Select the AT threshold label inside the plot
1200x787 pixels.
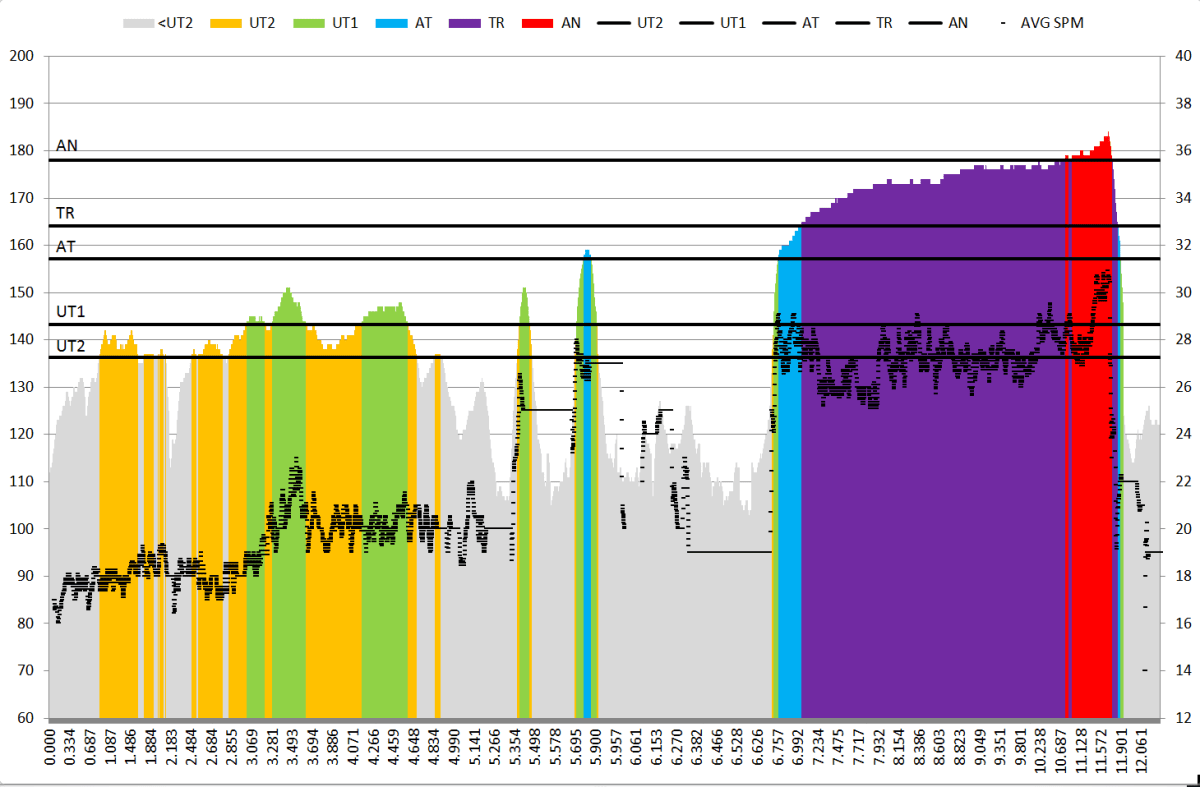65,246
